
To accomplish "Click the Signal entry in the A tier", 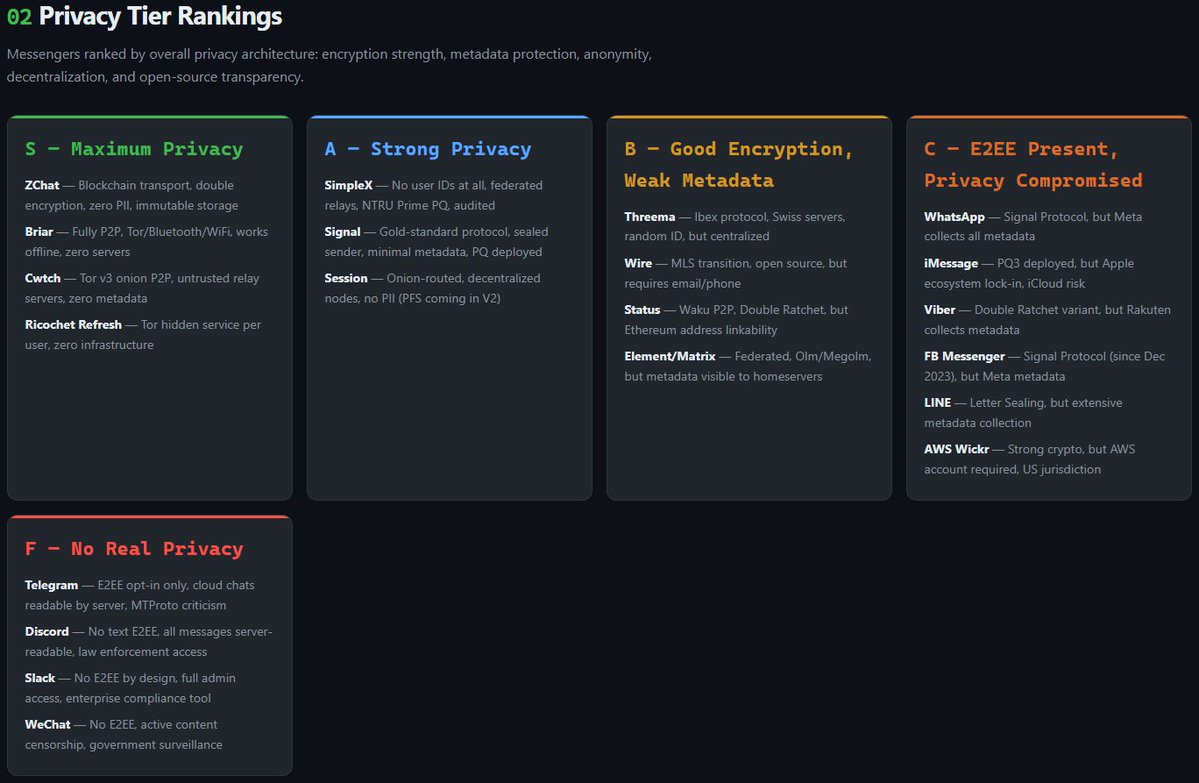I will [x=343, y=232].
